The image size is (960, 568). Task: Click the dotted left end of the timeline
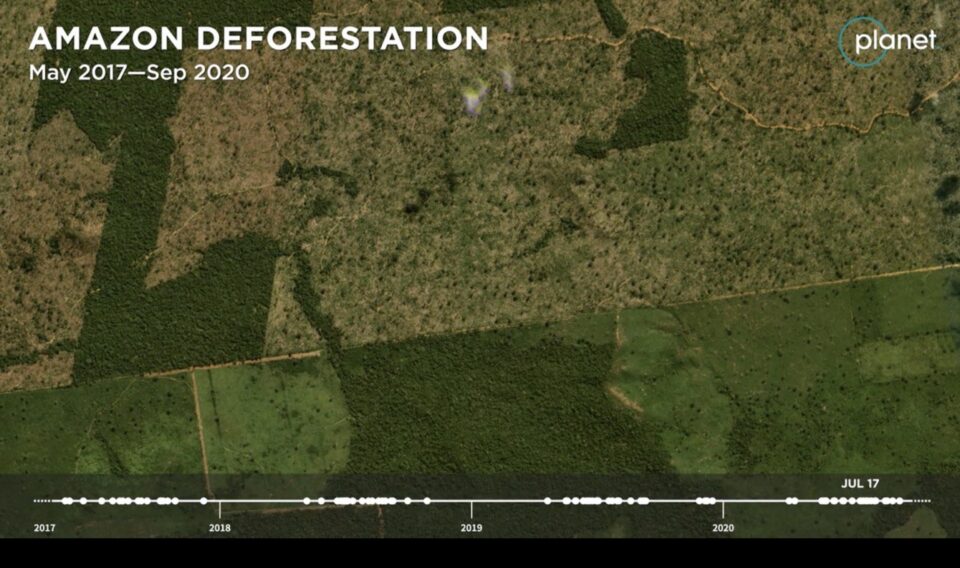pos(42,500)
